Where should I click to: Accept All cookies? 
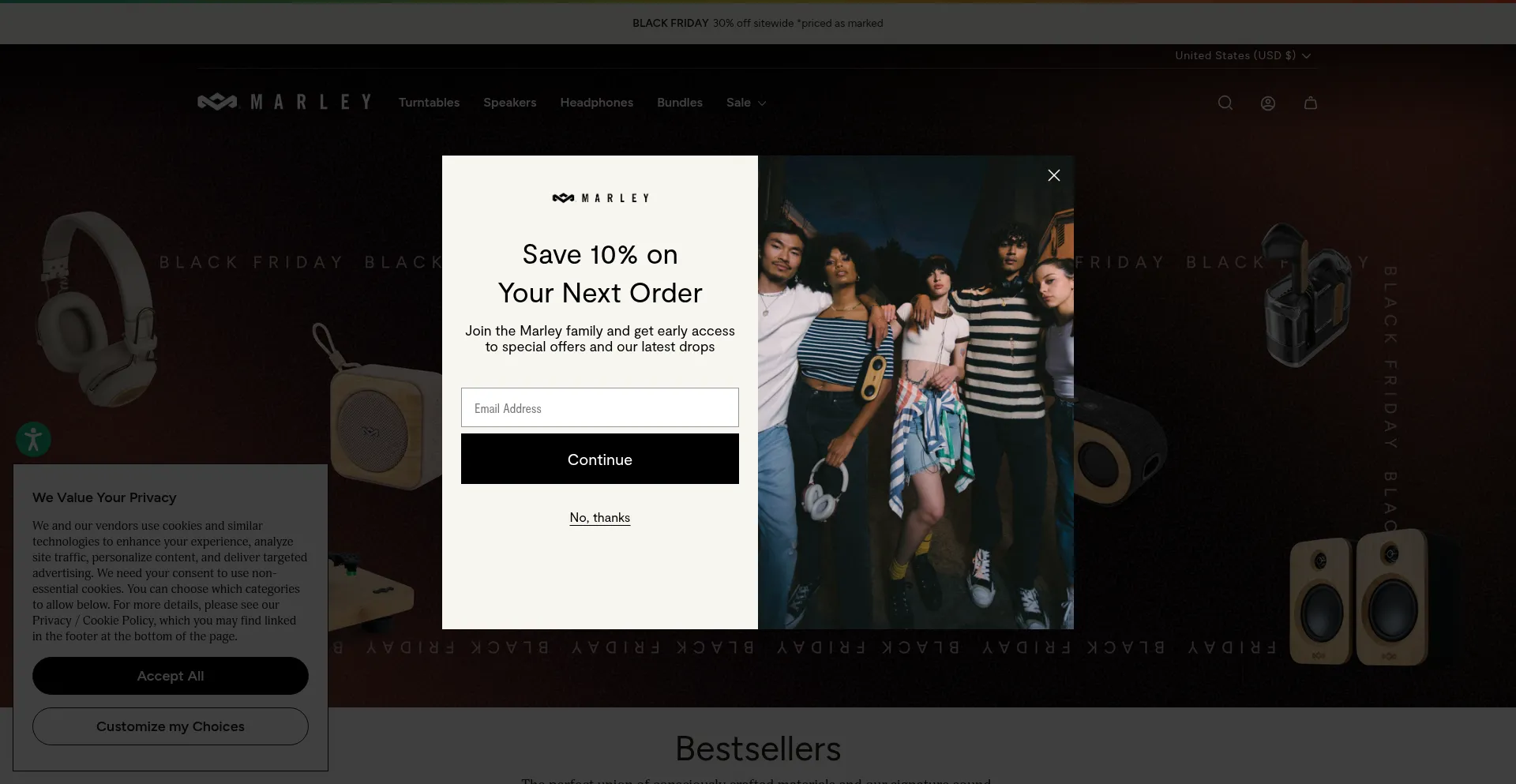[x=171, y=676]
